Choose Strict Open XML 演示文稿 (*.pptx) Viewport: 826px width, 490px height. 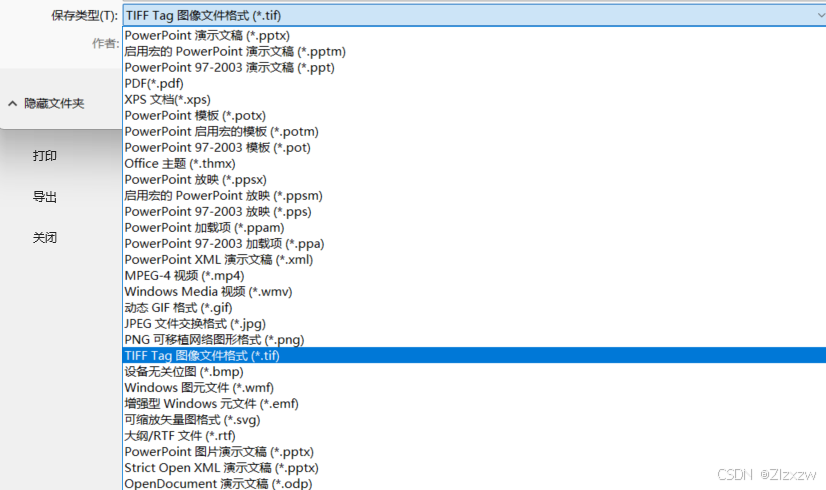474,468
